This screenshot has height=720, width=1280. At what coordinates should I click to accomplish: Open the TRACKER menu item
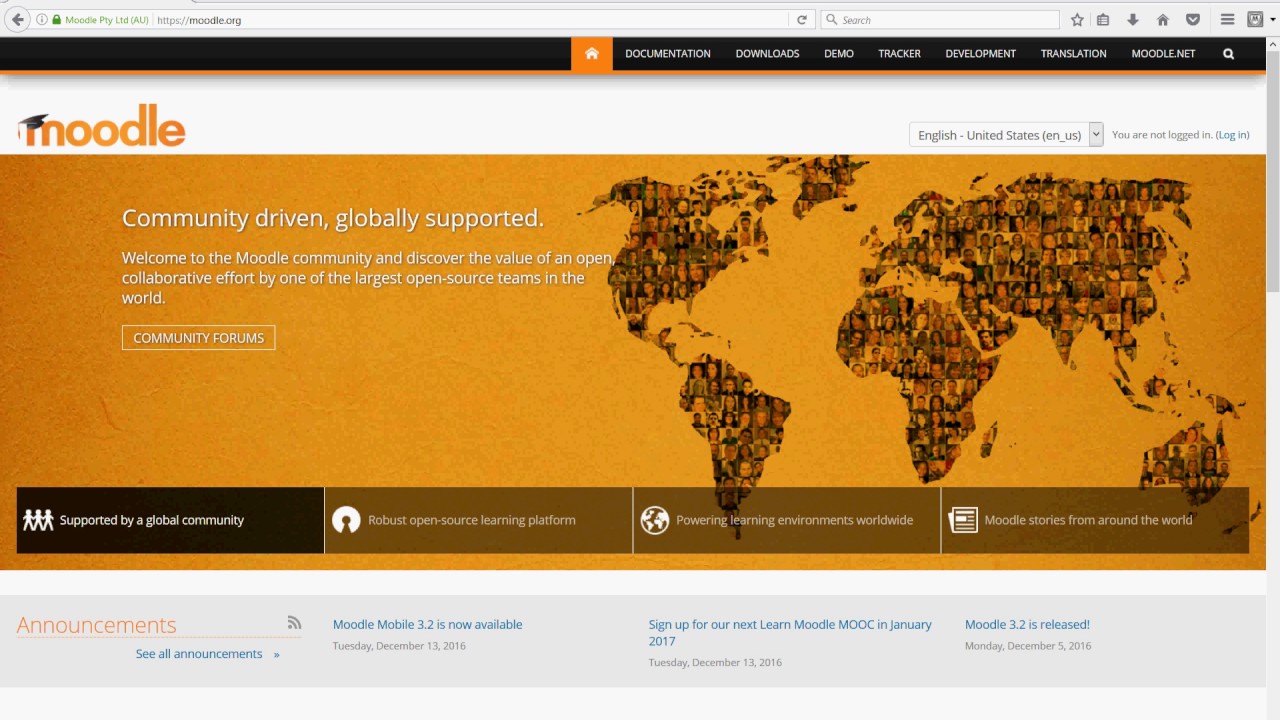click(899, 54)
